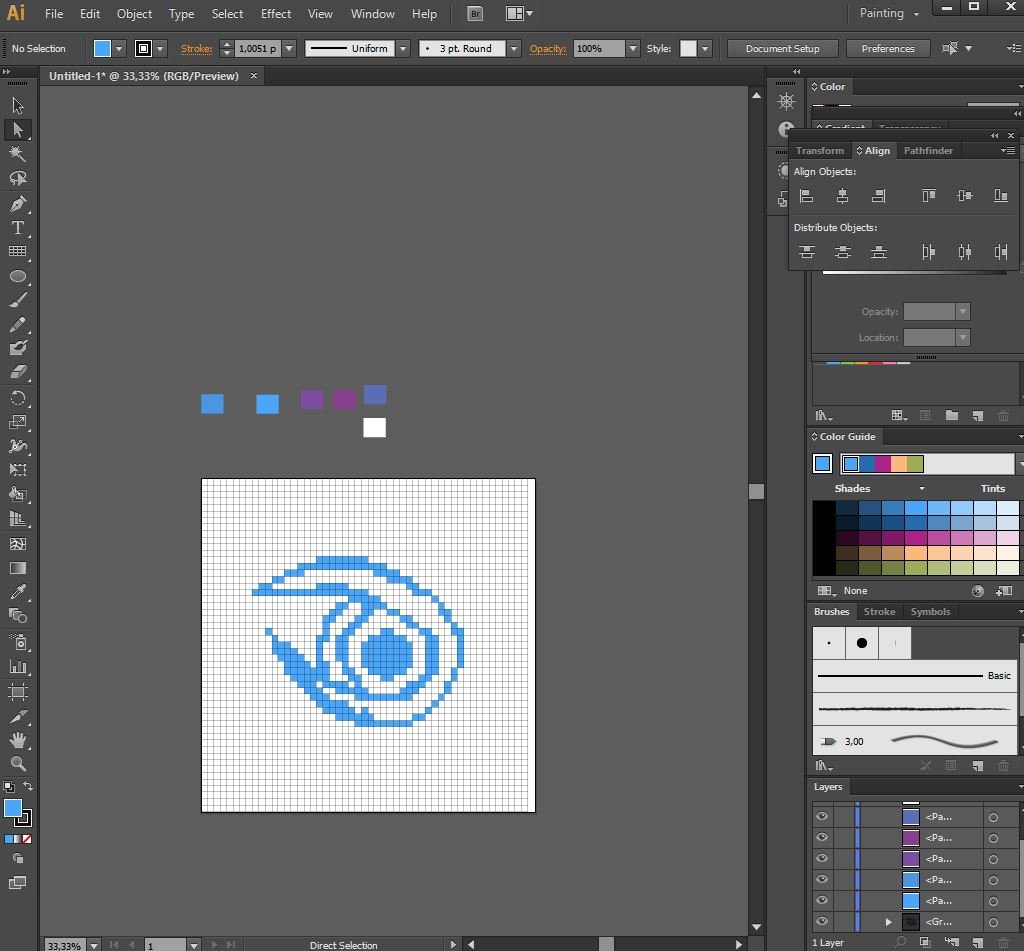Select the Pen tool
The image size is (1024, 951).
pyautogui.click(x=17, y=203)
